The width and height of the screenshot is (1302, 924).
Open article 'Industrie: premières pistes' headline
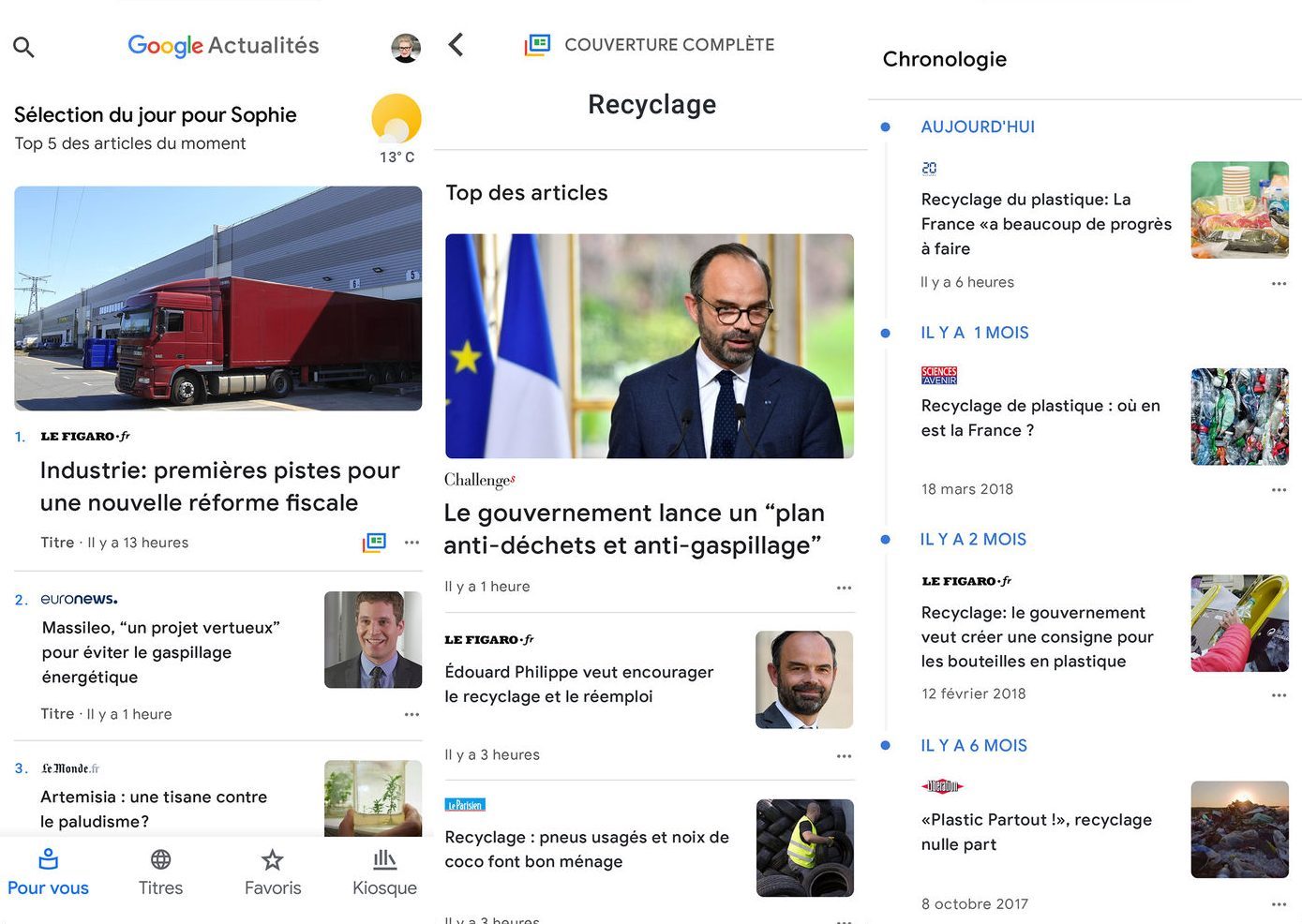[220, 486]
